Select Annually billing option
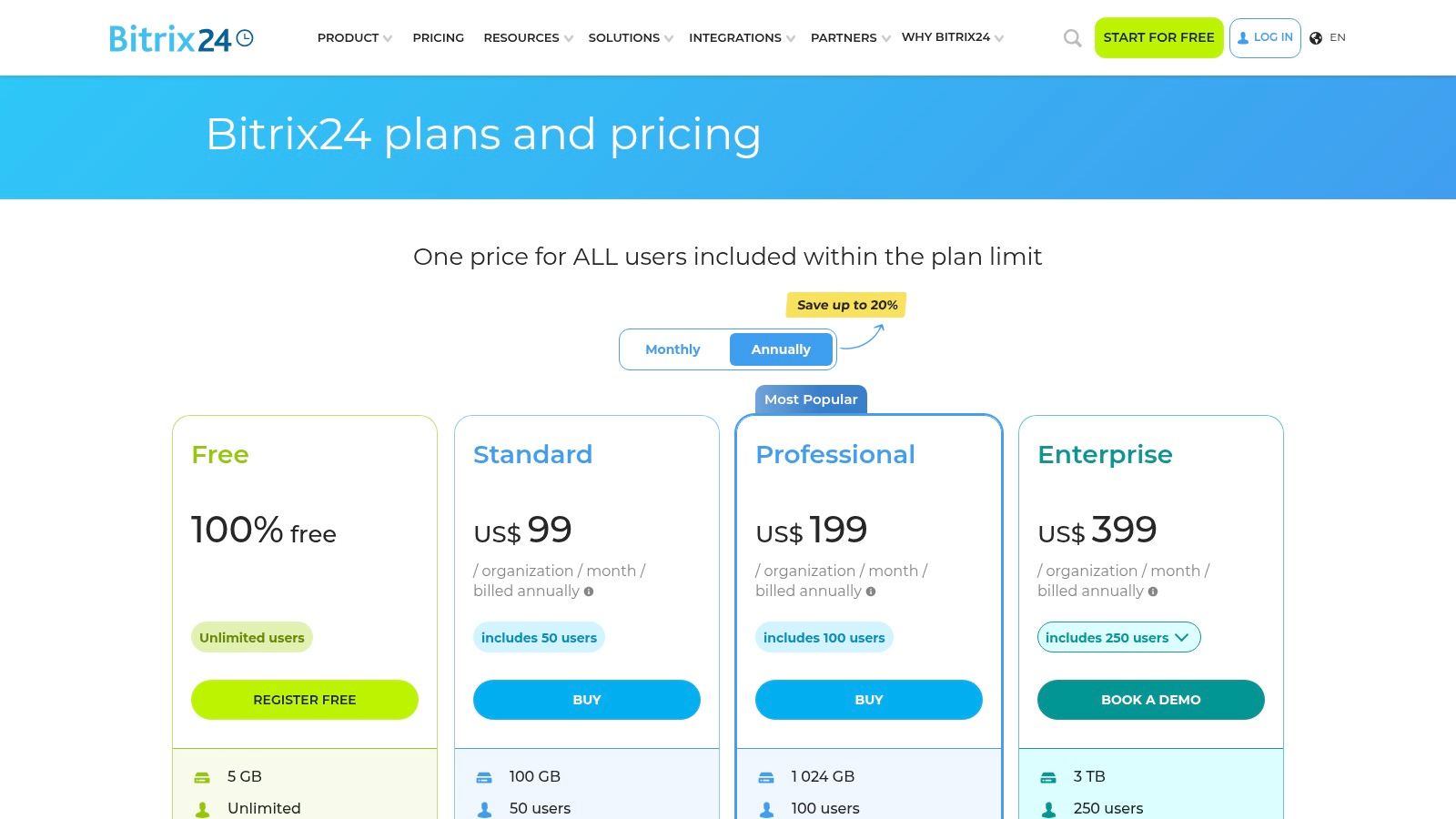This screenshot has height=819, width=1456. tap(781, 349)
